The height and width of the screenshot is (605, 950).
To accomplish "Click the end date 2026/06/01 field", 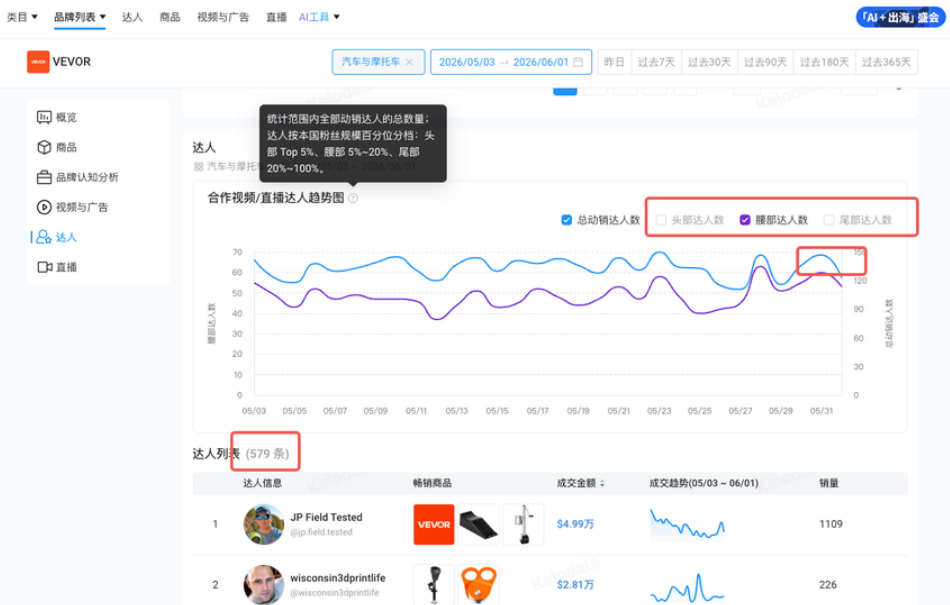I will click(x=540, y=62).
